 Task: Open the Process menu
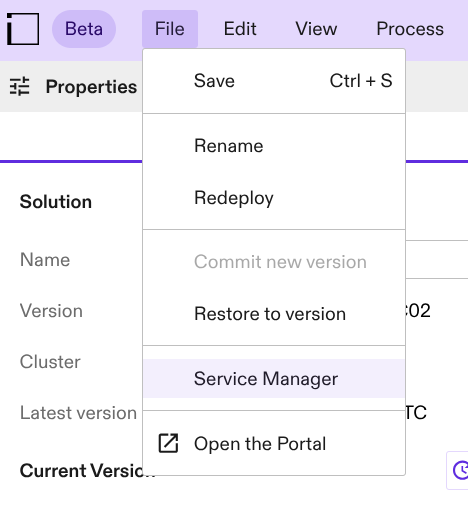410,29
